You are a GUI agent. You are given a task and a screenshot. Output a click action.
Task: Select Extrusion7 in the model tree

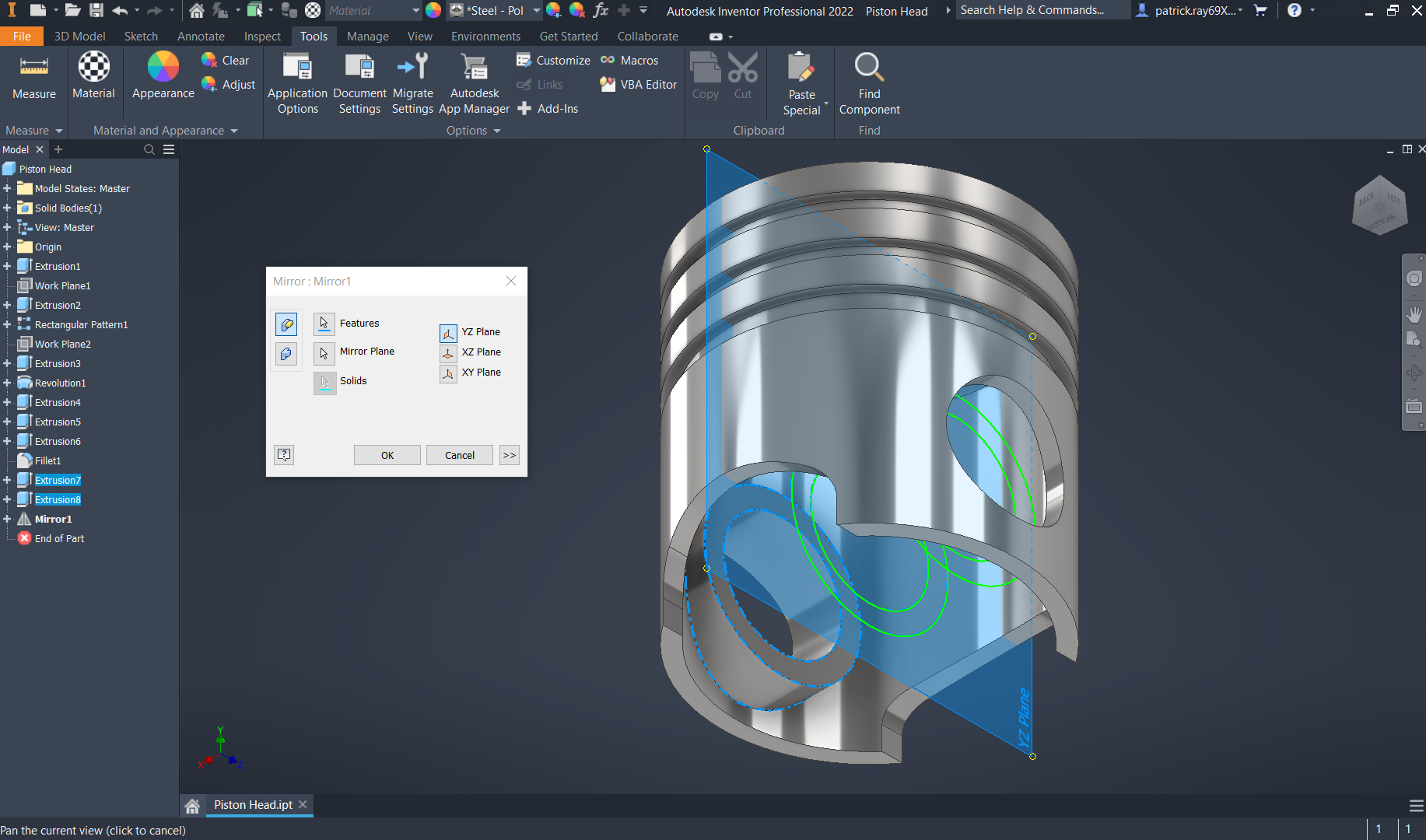(x=58, y=480)
